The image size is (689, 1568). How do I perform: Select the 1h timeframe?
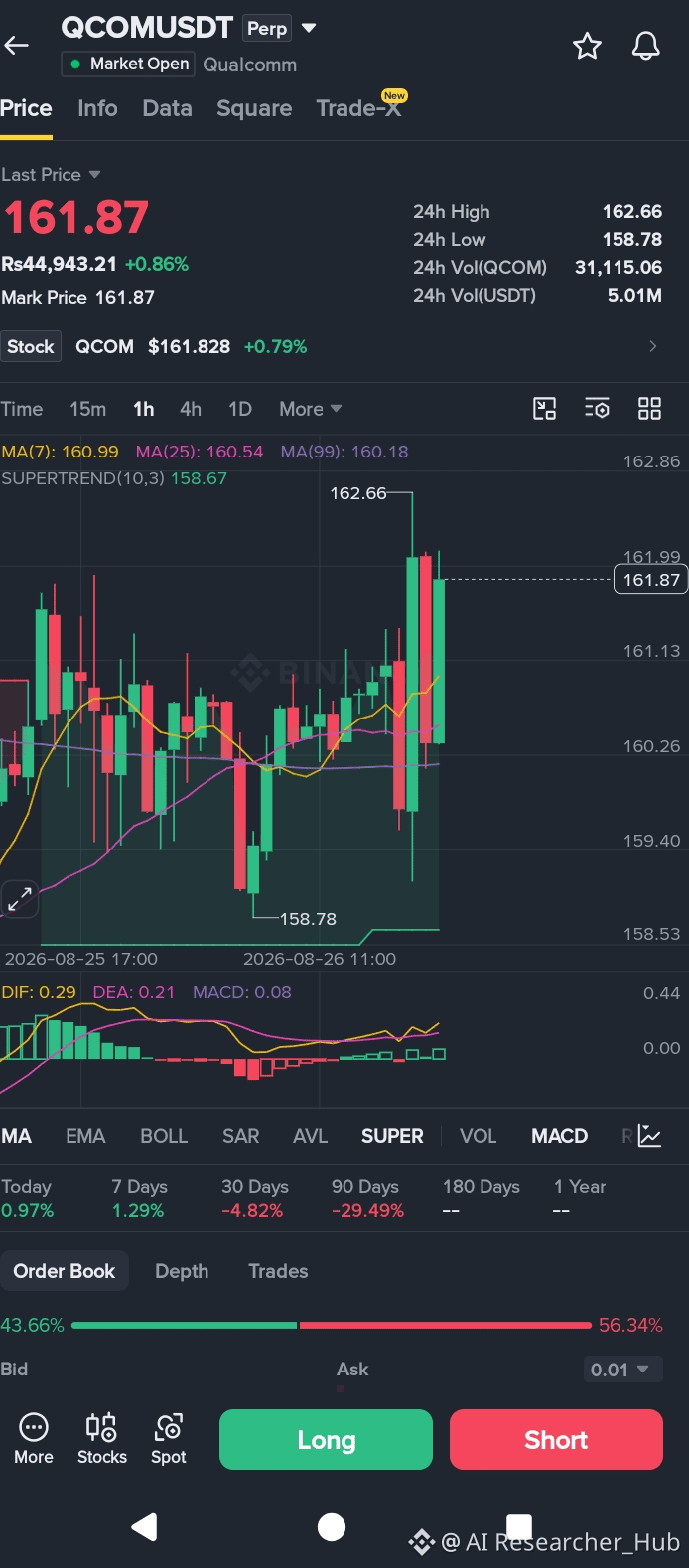[144, 409]
